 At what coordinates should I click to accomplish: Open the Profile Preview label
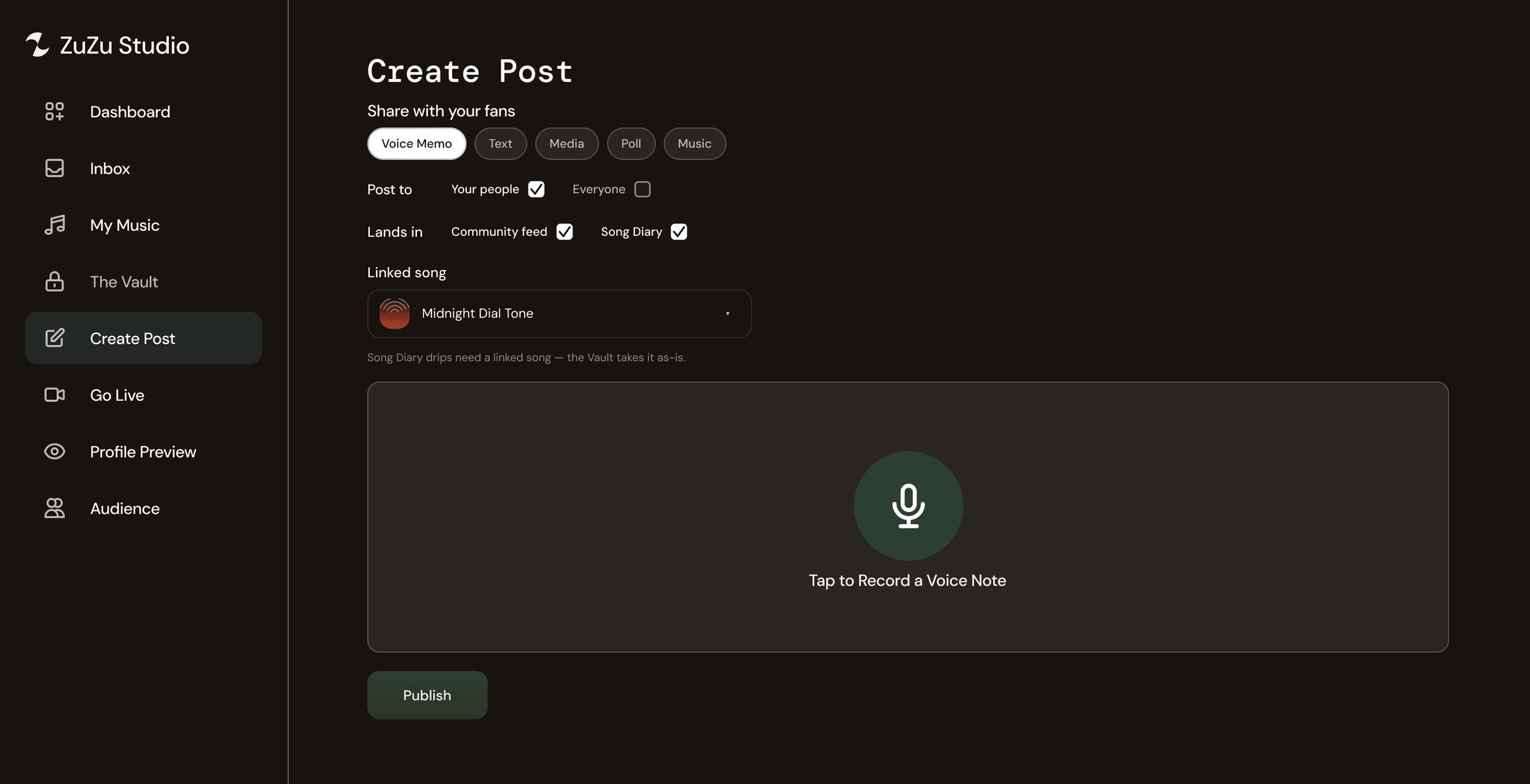143,452
